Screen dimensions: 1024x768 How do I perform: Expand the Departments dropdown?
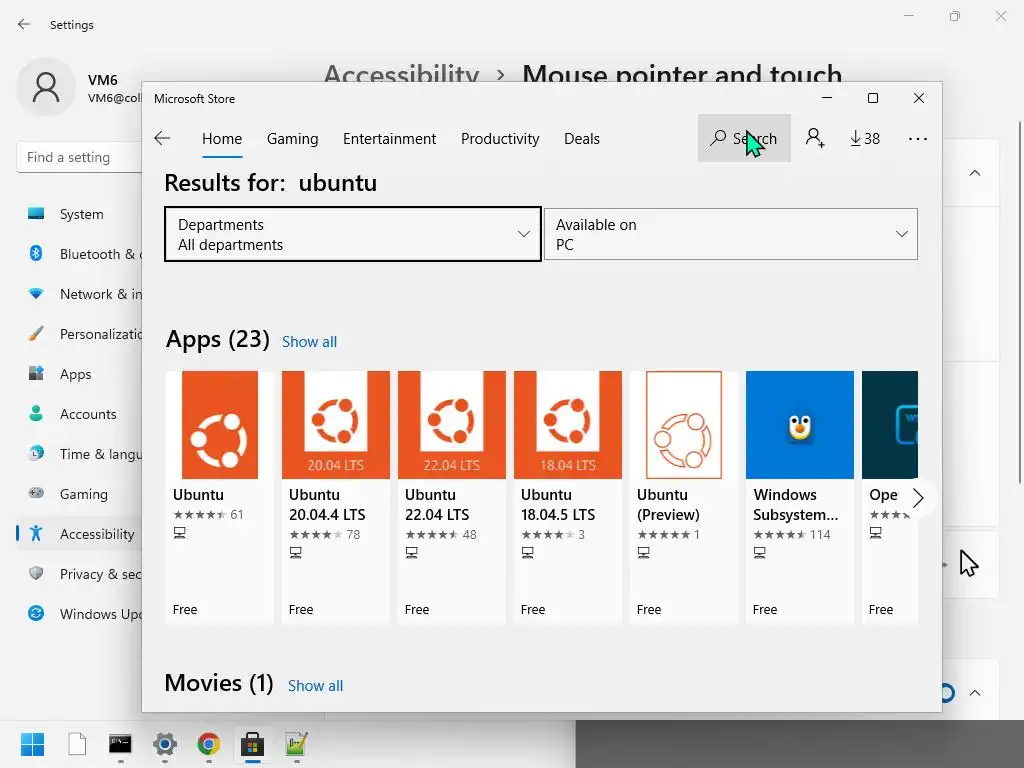point(353,234)
